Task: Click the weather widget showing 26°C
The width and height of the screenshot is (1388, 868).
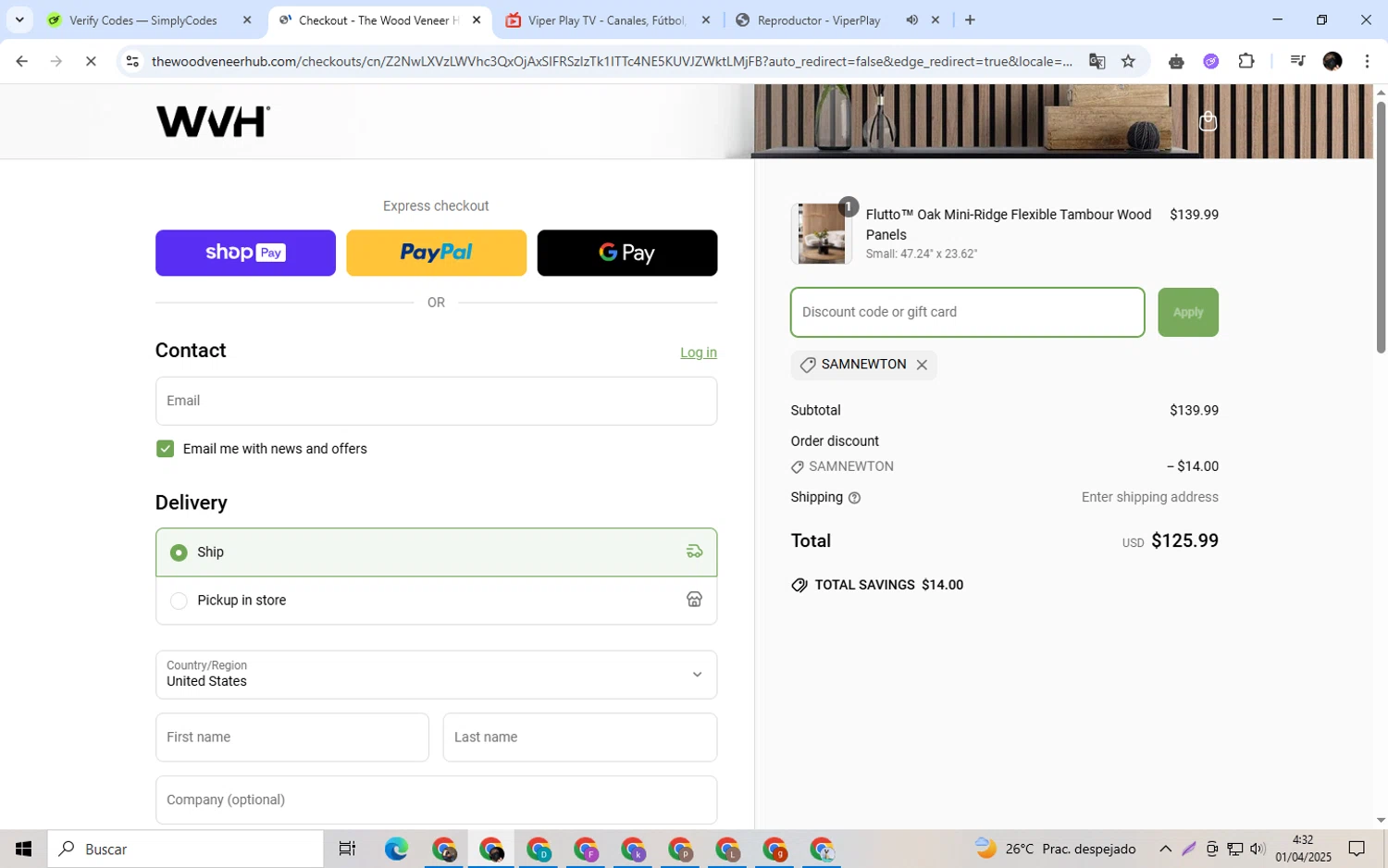Action: pos(1056,849)
